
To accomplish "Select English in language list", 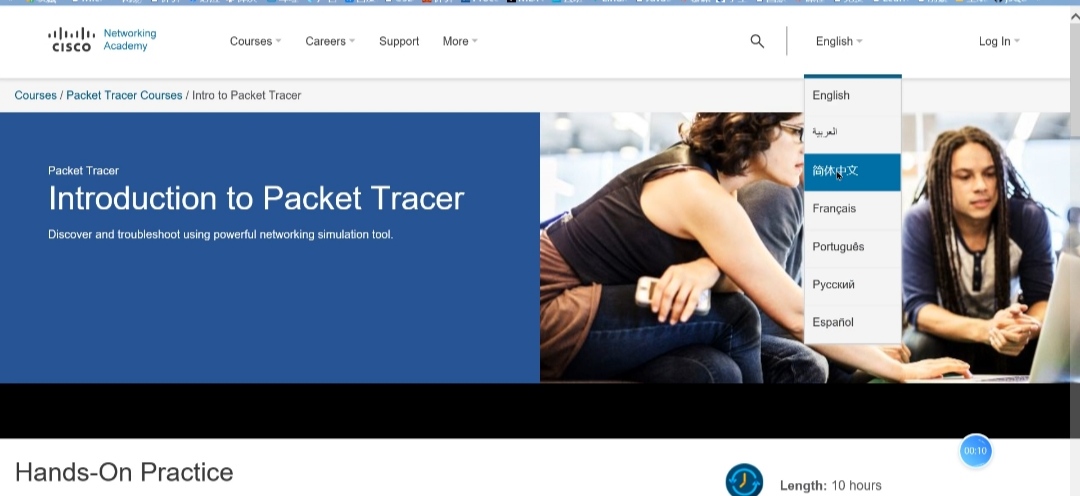I will pos(853,96).
